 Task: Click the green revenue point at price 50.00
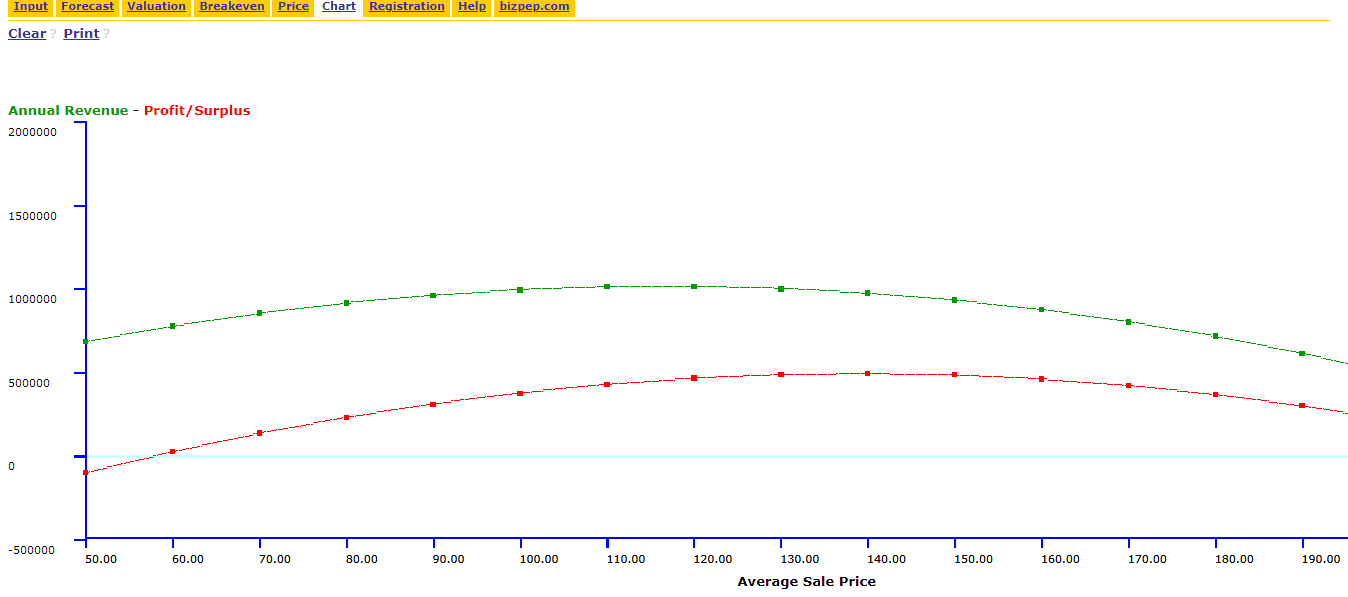(86, 341)
